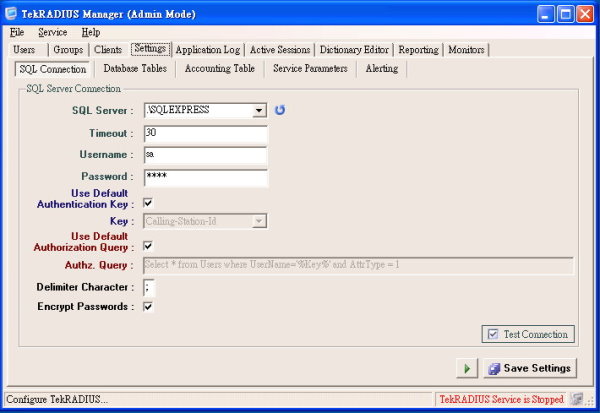Switch to the Reporting tab
The height and width of the screenshot is (413, 600).
419,50
